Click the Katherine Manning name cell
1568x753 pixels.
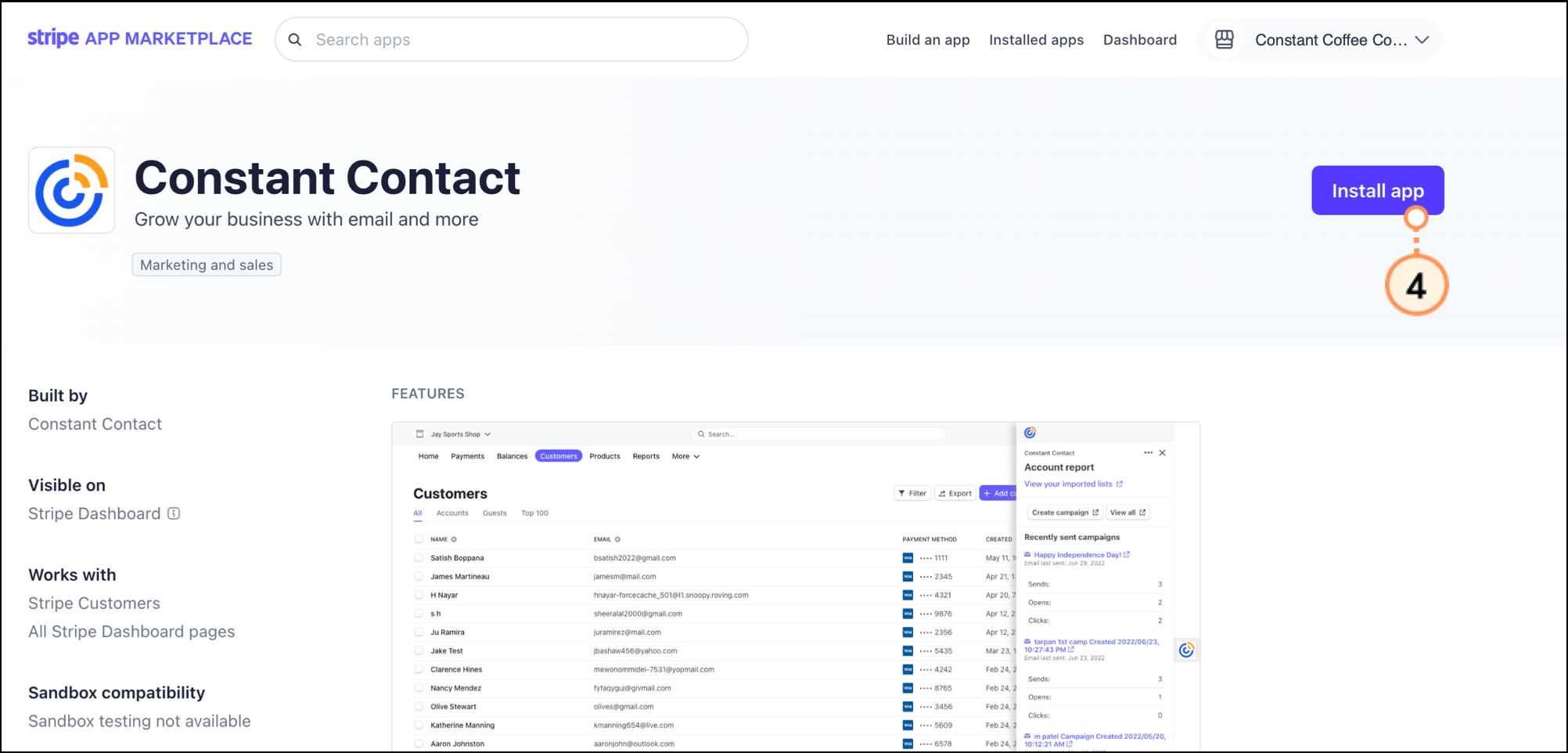(x=462, y=726)
